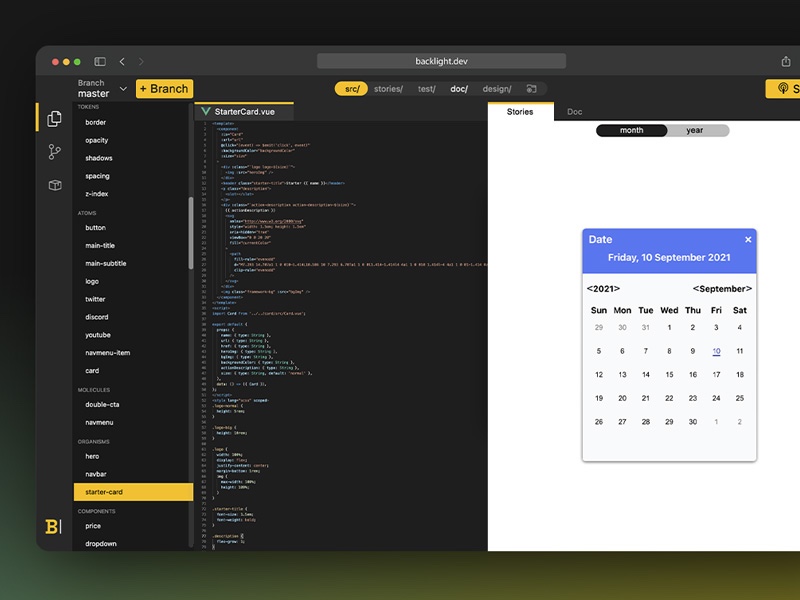Close the Date picker with the X

click(748, 239)
